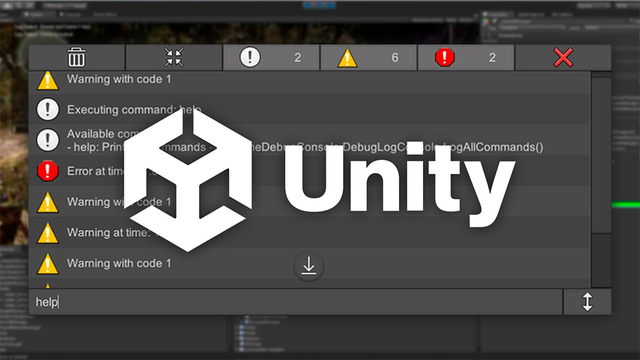Click the info icon beside 'Available commands'
640x360 pixels.
tap(48, 140)
